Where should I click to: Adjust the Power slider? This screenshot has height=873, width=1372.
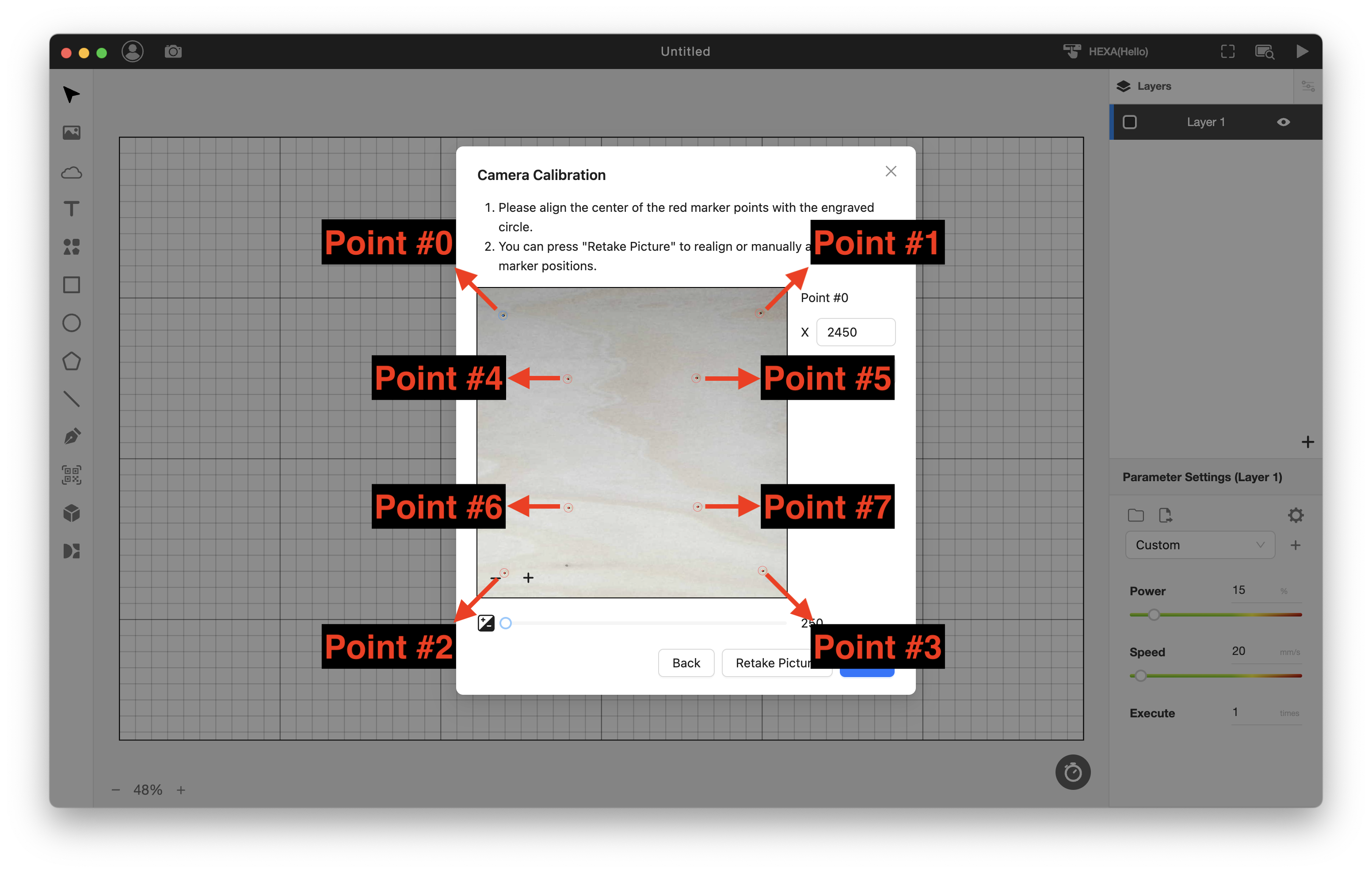click(x=1216, y=615)
